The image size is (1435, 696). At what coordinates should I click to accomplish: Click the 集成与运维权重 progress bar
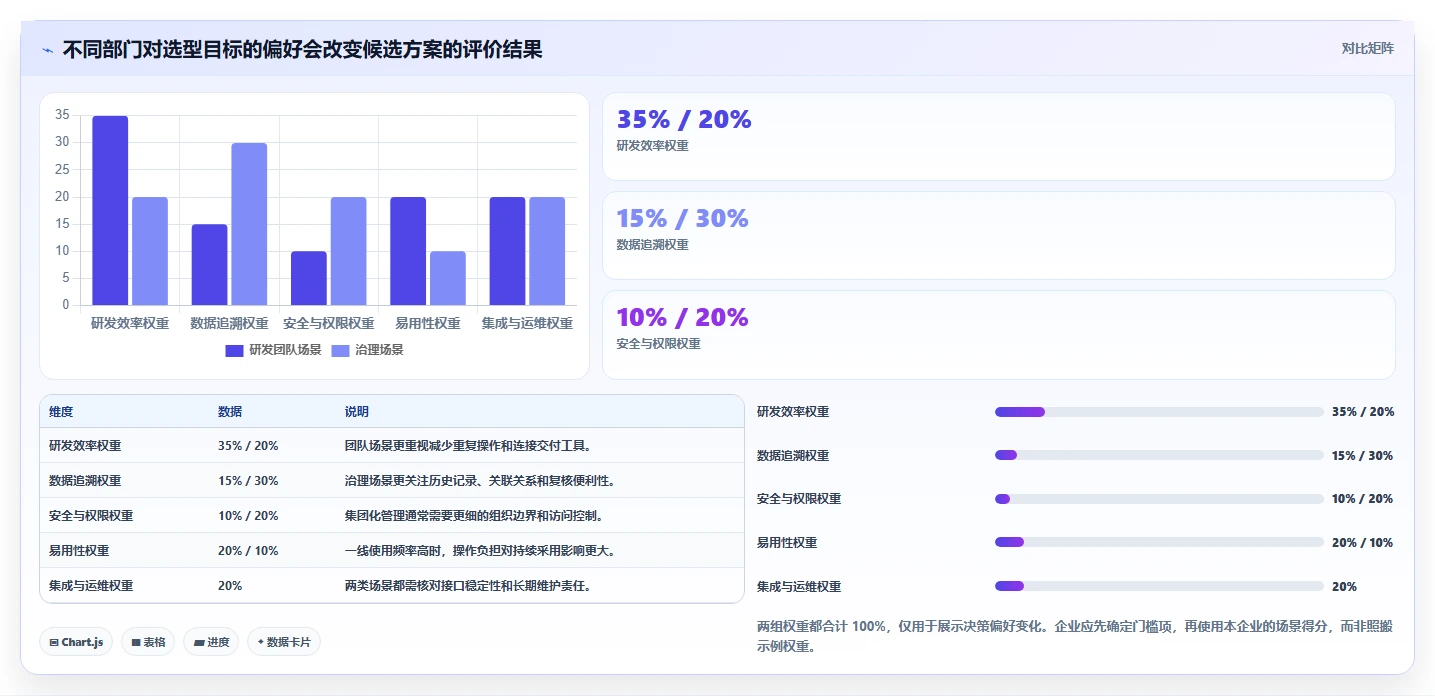pos(1159,586)
